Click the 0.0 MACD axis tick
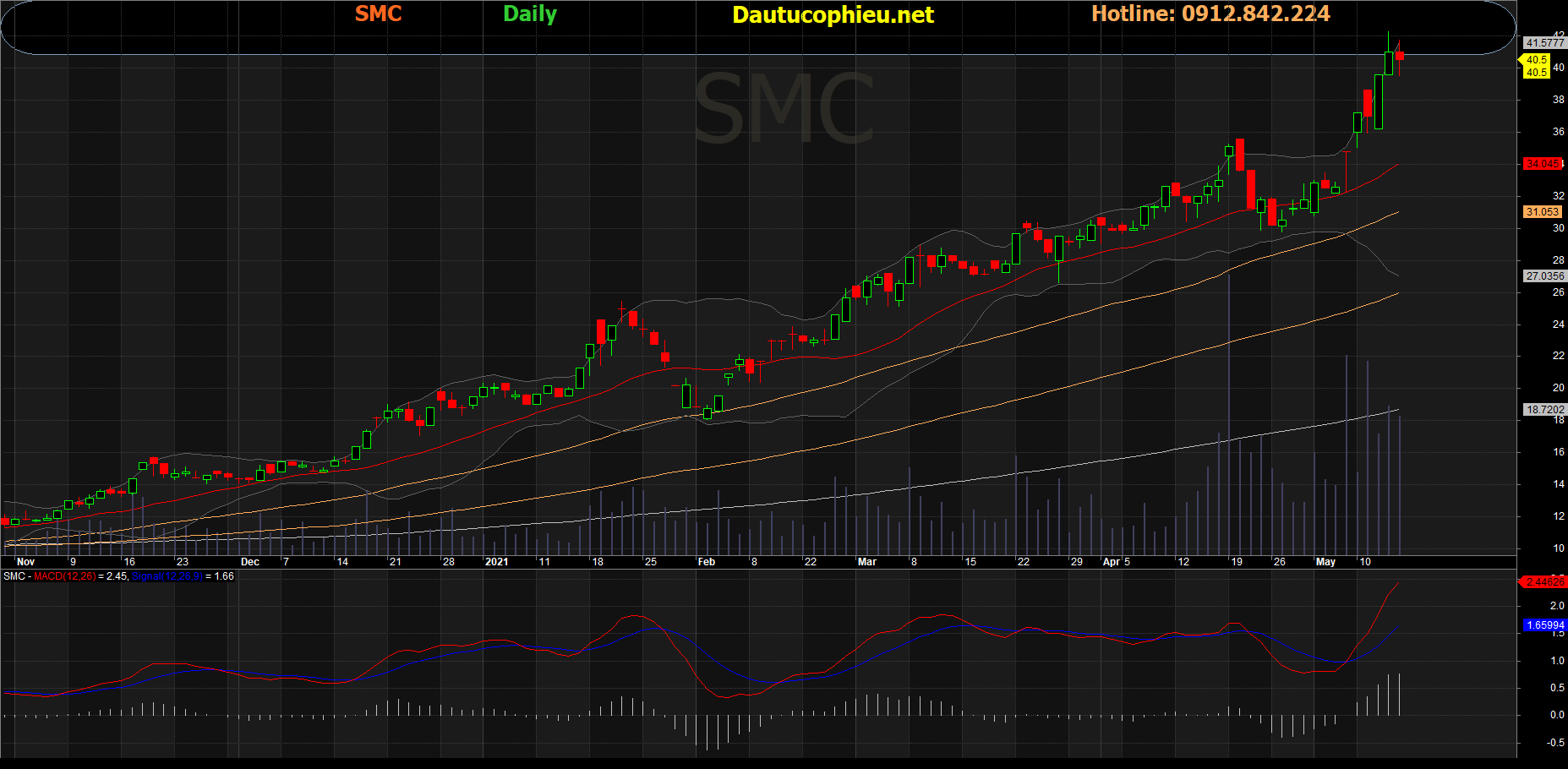This screenshot has height=769, width=1568. coord(1557,715)
